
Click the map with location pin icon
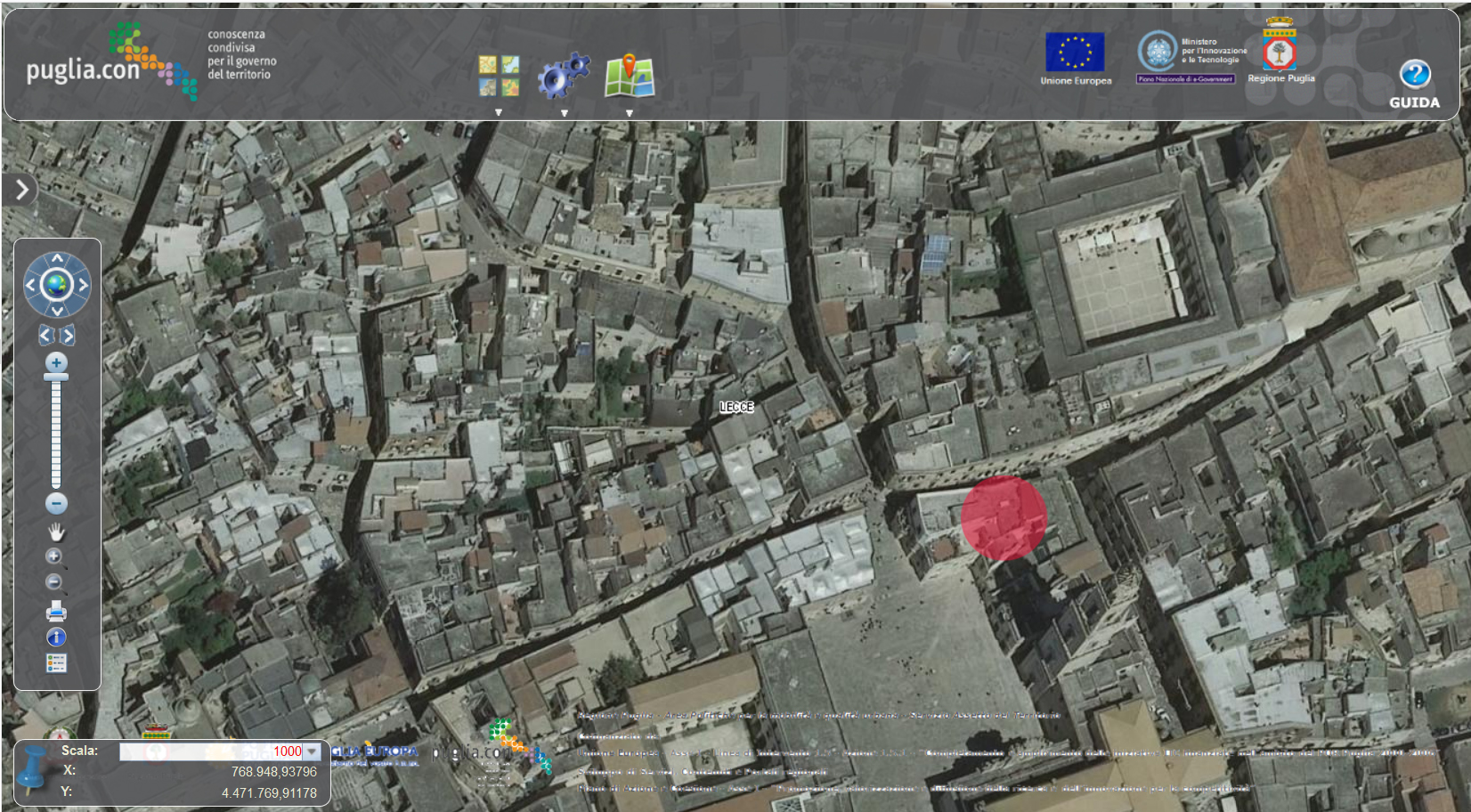630,76
